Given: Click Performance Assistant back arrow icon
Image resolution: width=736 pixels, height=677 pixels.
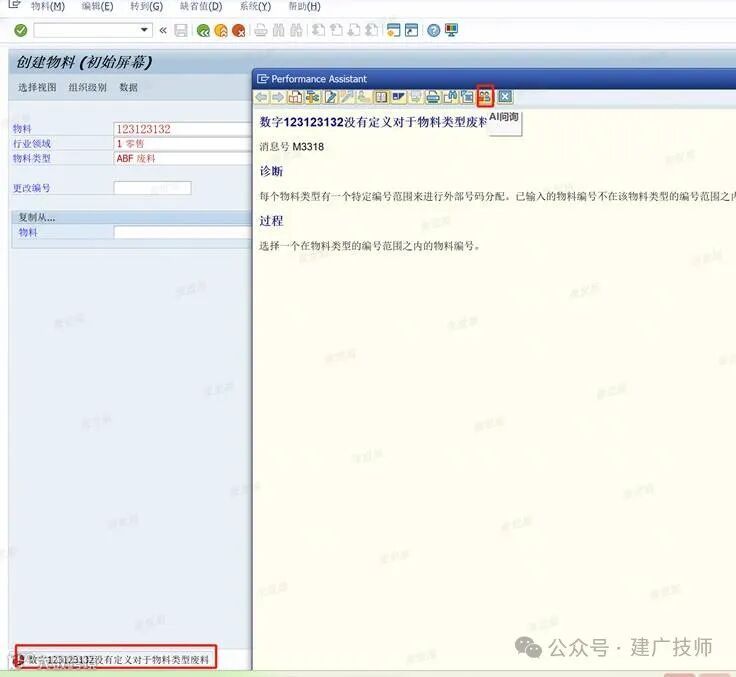Looking at the screenshot, I should click(261, 97).
